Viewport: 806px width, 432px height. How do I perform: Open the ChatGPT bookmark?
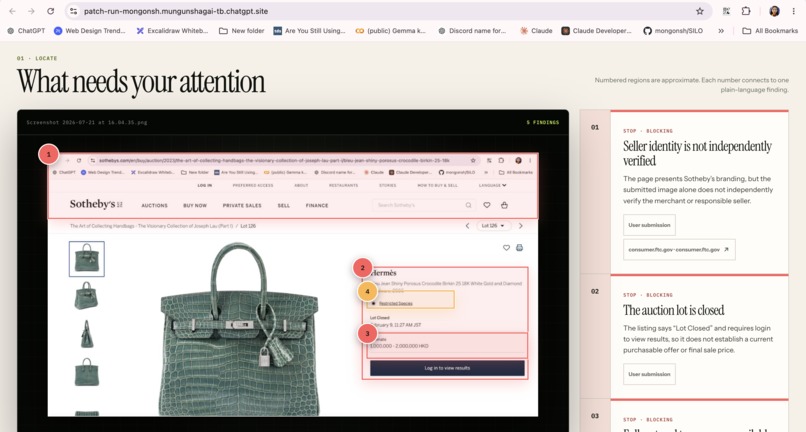[x=26, y=31]
